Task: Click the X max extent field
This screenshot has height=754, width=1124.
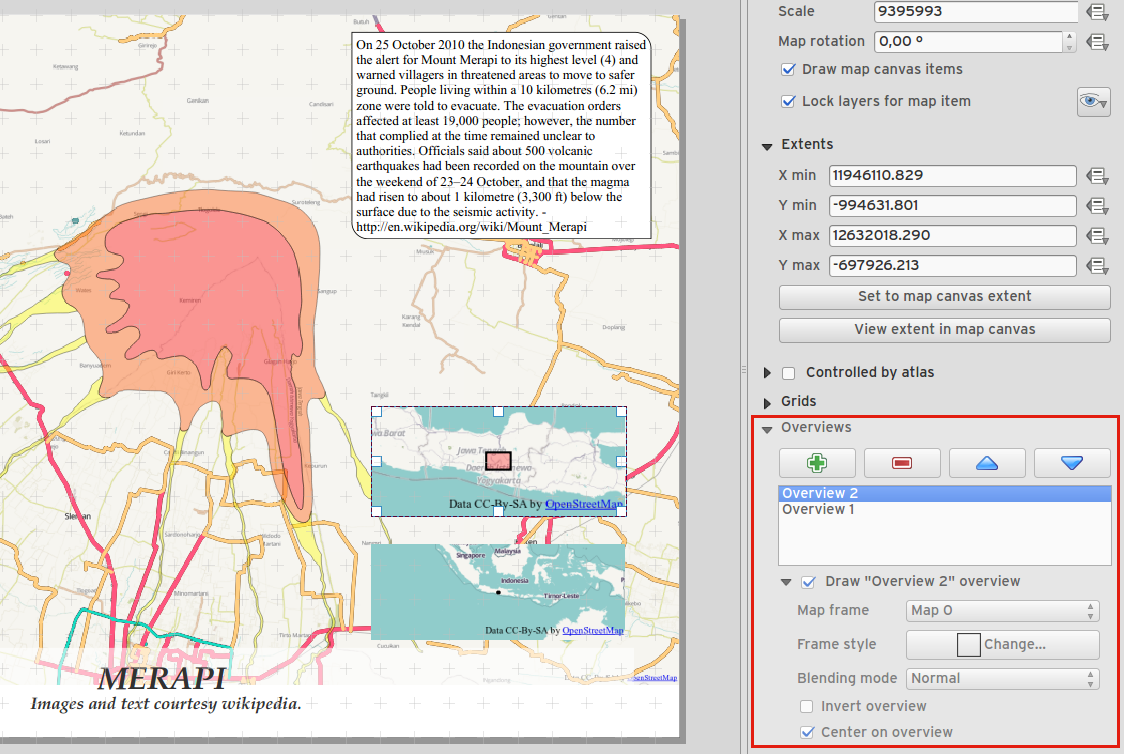Action: click(952, 236)
